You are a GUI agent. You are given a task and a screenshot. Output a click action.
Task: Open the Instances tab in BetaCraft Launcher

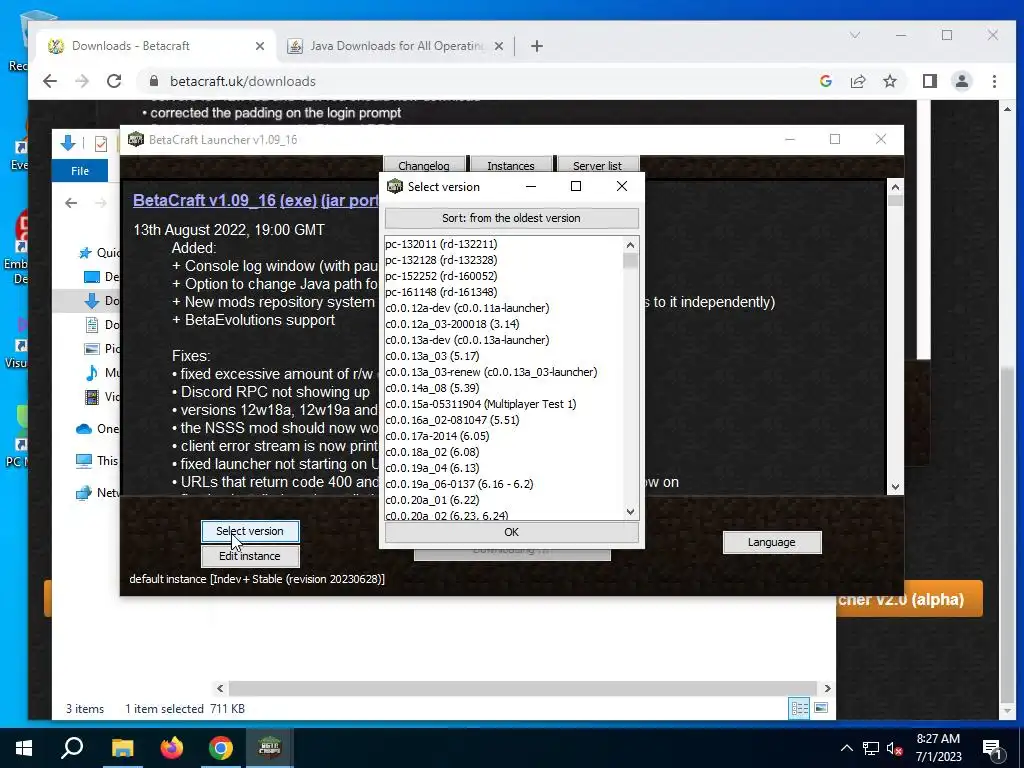[511, 165]
